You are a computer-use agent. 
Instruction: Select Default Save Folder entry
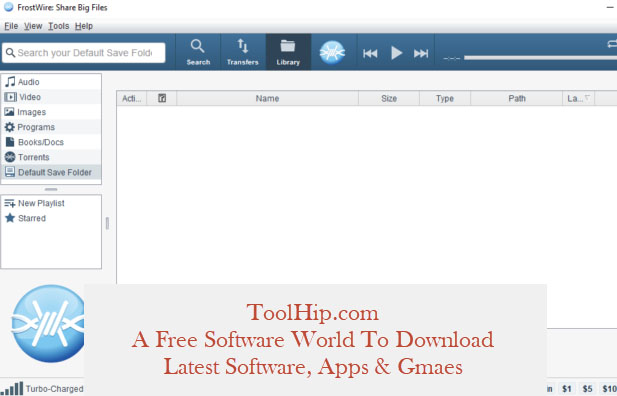[x=51, y=172]
